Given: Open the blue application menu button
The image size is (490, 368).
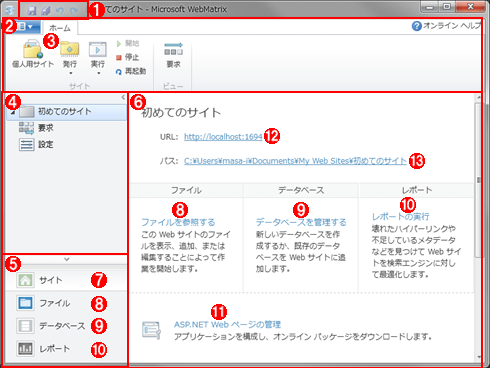Looking at the screenshot, I should [27, 26].
